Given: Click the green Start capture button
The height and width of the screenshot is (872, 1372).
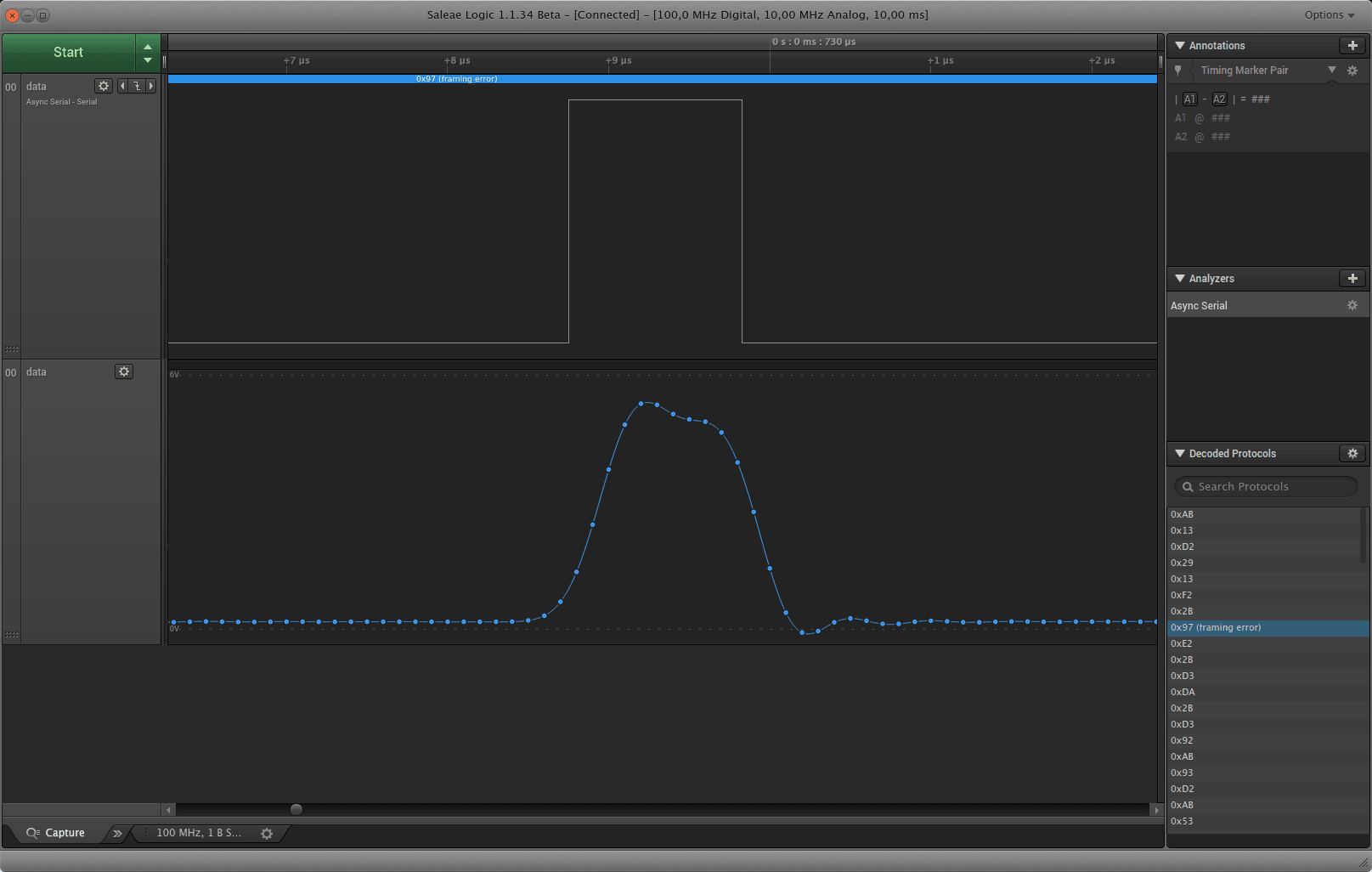Looking at the screenshot, I should [68, 53].
